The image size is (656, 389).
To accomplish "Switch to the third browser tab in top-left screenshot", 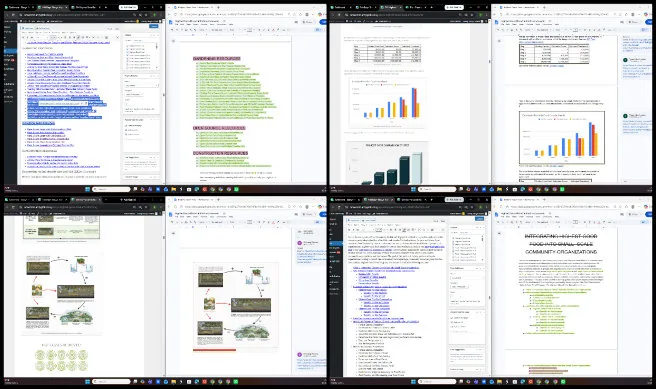I will point(87,7).
